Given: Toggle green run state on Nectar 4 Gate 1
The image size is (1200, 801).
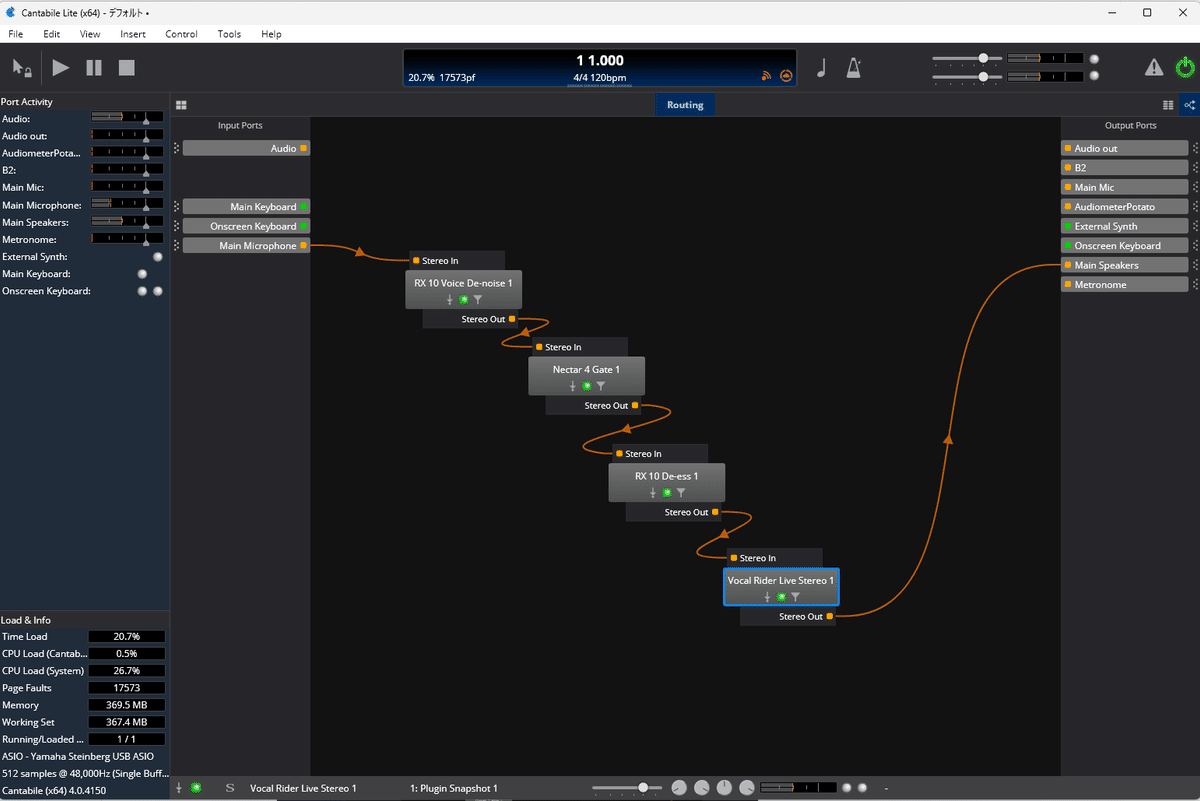Looking at the screenshot, I should click(x=587, y=386).
